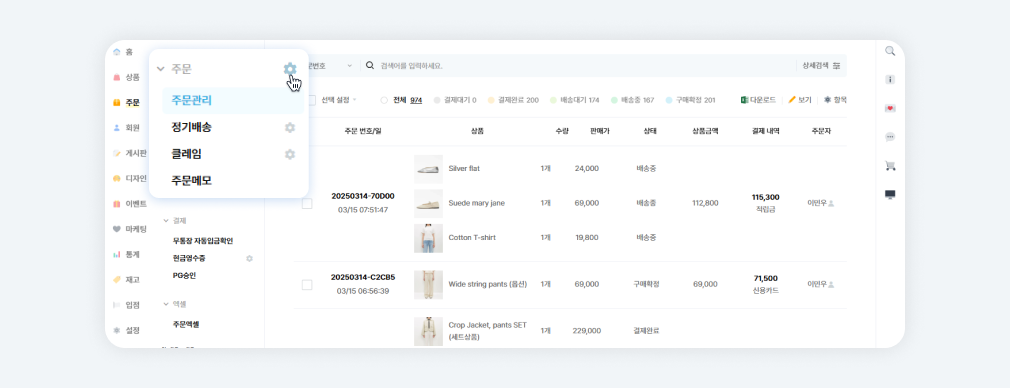Open the 홈 sidebar icon

click(117, 52)
